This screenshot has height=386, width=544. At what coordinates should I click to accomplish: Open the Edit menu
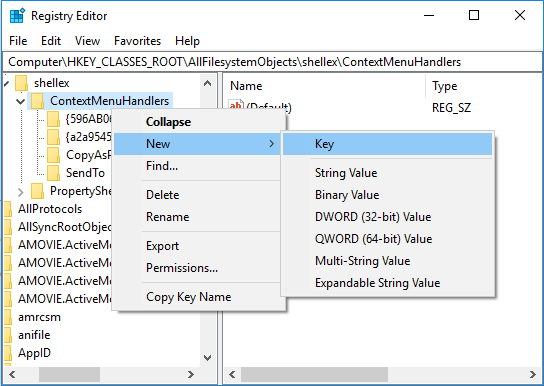tap(51, 41)
